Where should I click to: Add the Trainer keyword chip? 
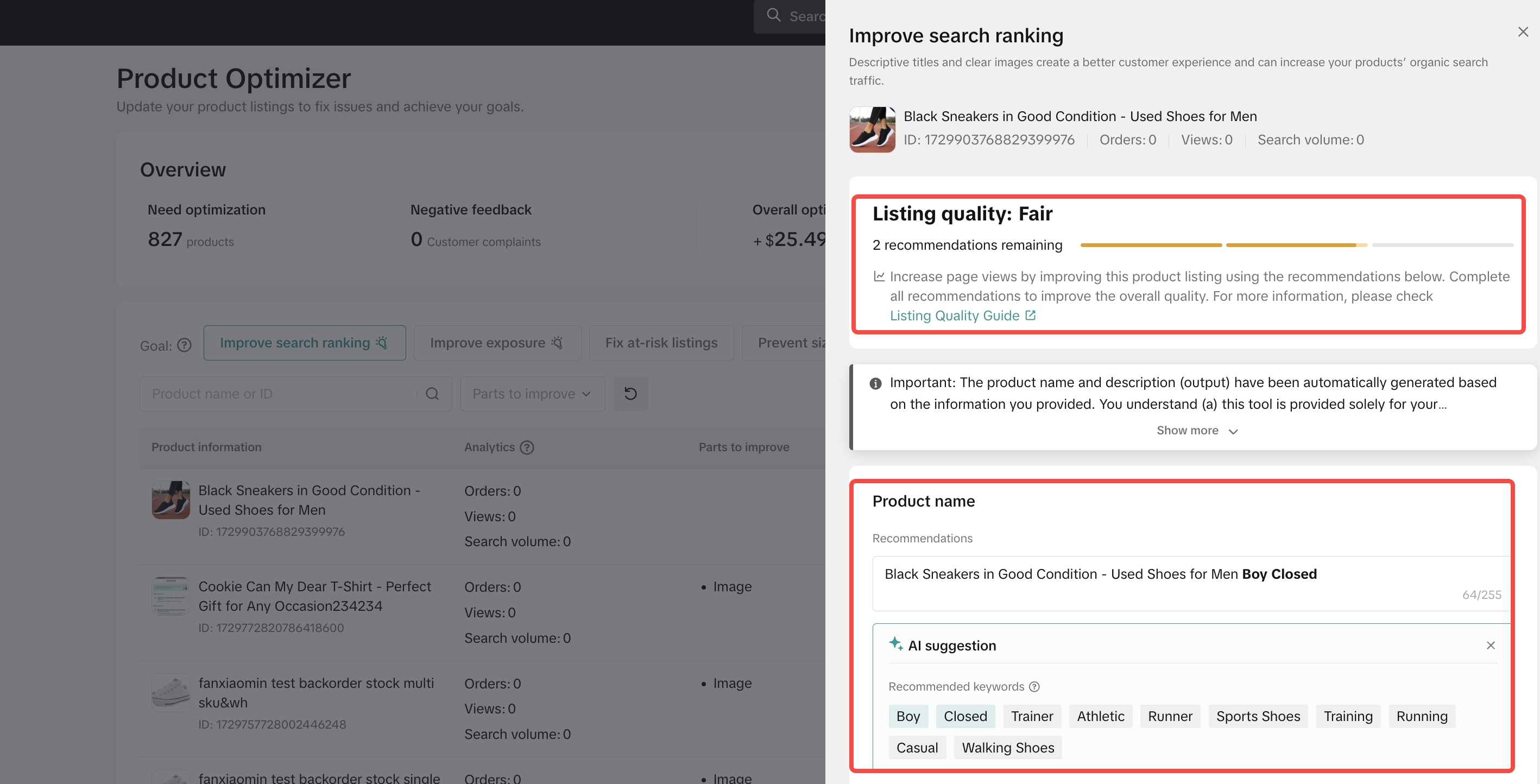[1032, 716]
